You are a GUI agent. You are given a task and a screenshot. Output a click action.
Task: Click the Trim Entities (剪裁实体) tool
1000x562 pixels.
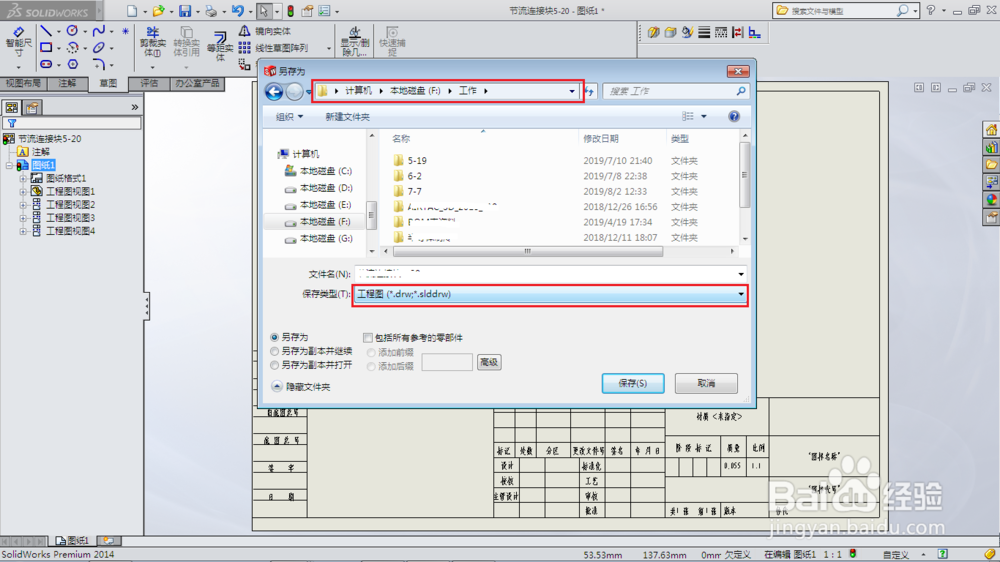pyautogui.click(x=152, y=42)
